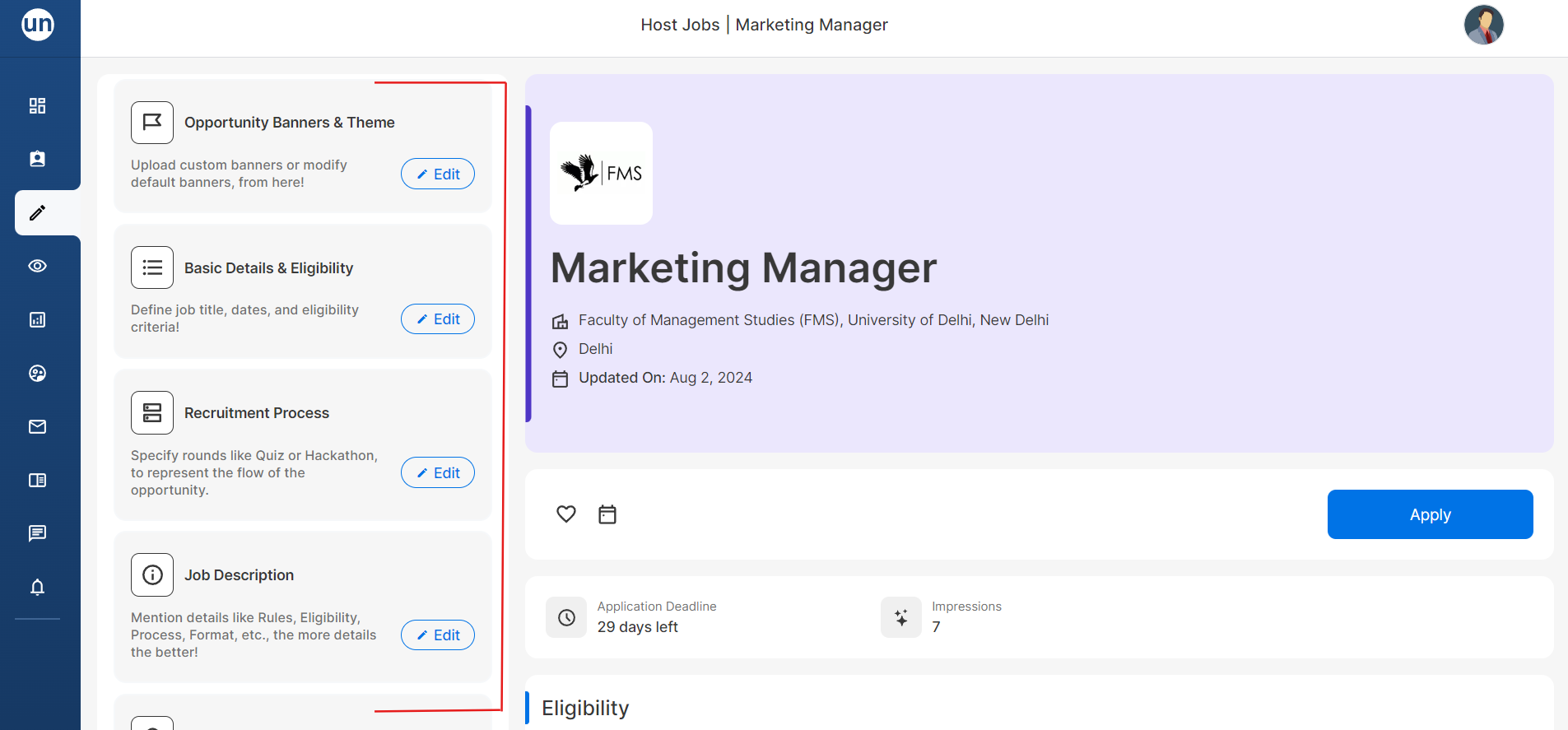The height and width of the screenshot is (730, 1568).
Task: Select the pencil edit icon in sidebar
Action: tap(37, 213)
